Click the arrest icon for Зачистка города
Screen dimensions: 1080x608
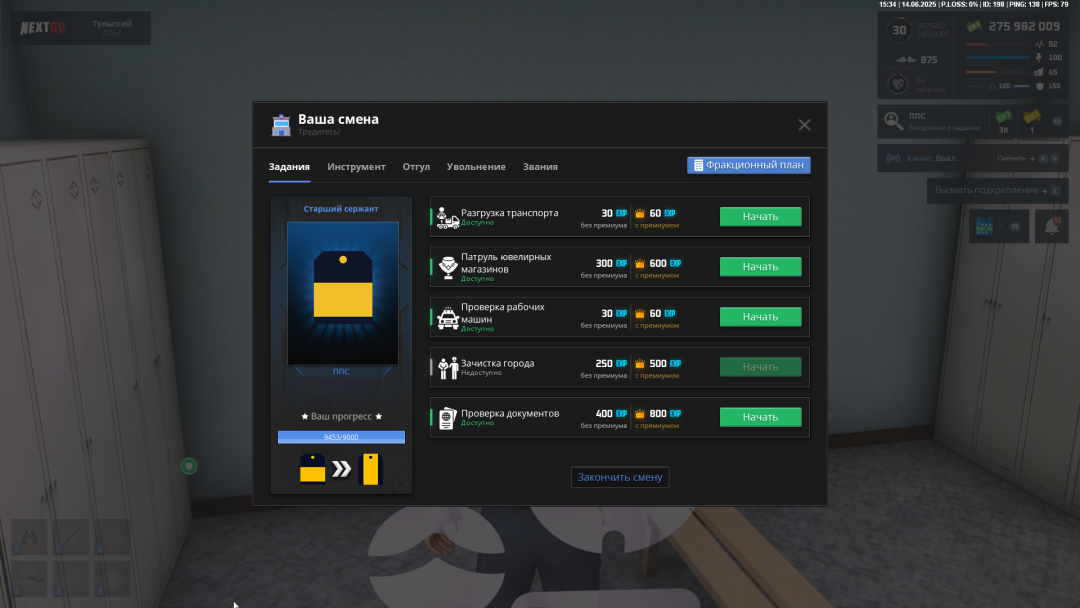pos(447,367)
